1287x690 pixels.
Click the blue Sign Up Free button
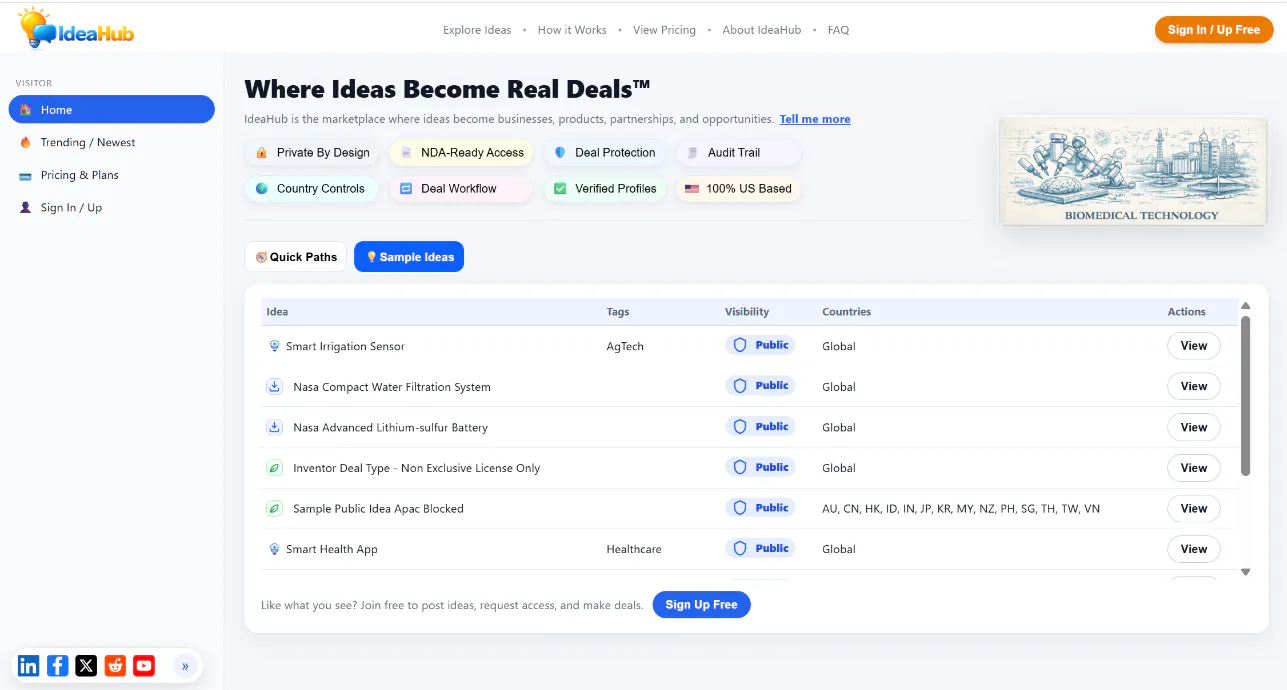[701, 605]
